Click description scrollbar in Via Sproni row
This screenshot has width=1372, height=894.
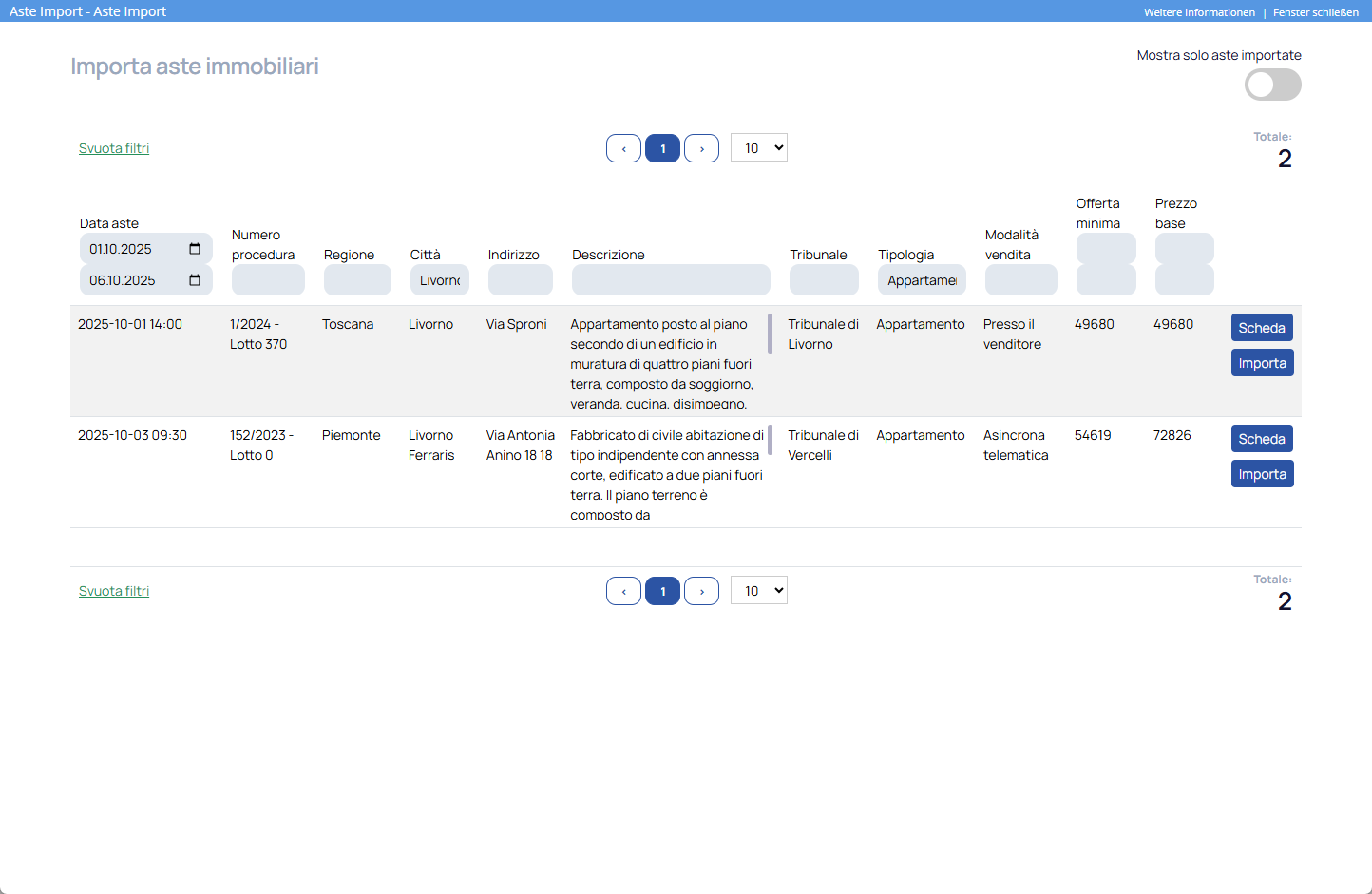click(770, 333)
